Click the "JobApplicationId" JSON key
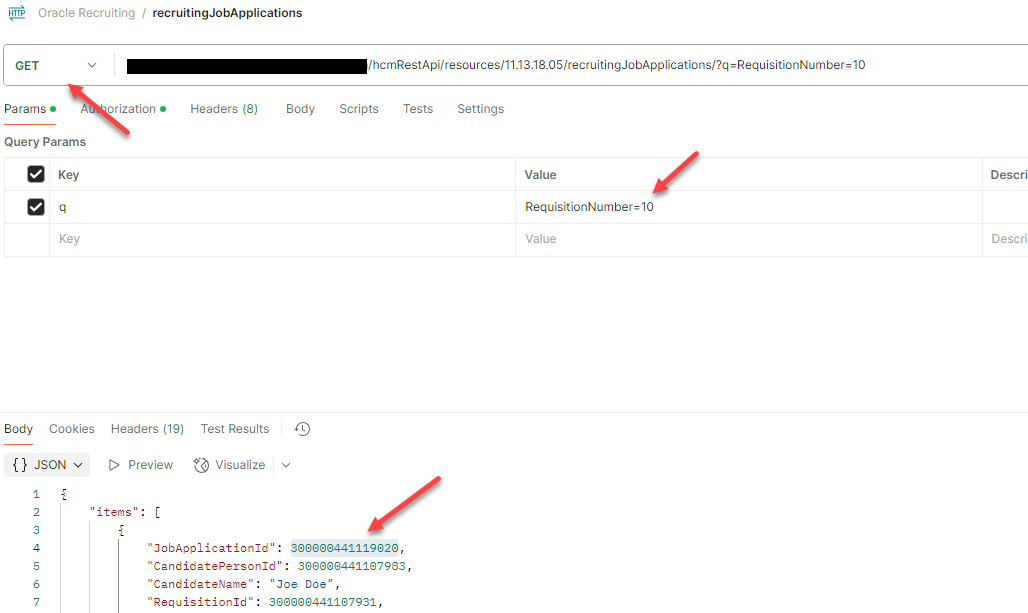The image size is (1028, 613). click(x=211, y=548)
